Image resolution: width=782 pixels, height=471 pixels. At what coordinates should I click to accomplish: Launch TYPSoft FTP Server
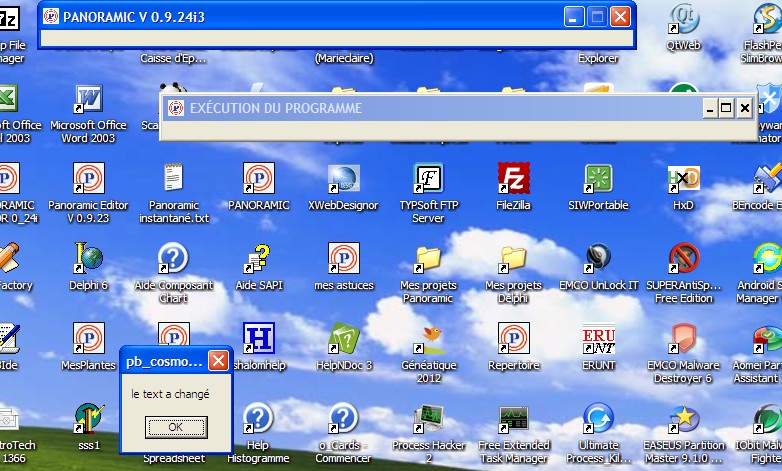[428, 178]
